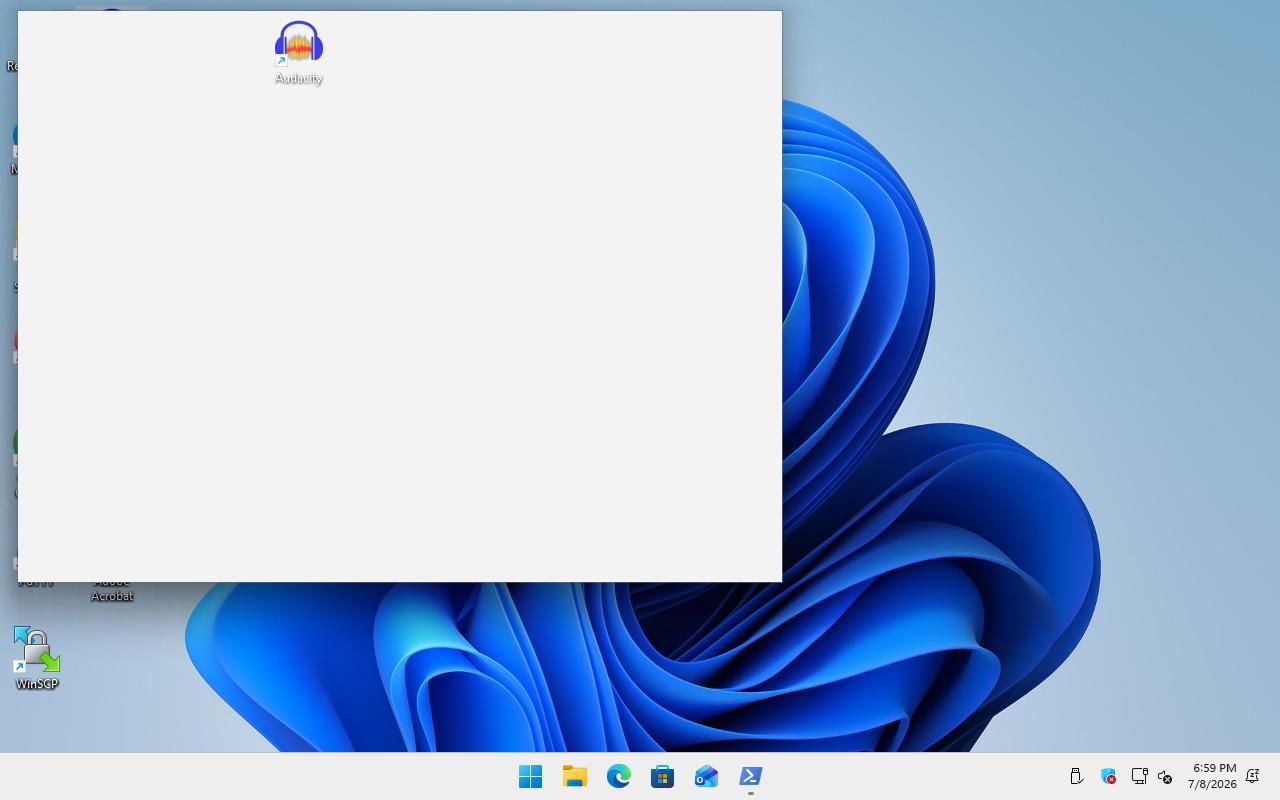Switch to the PowerShell taskbar app
The height and width of the screenshot is (800, 1280).
coord(751,776)
